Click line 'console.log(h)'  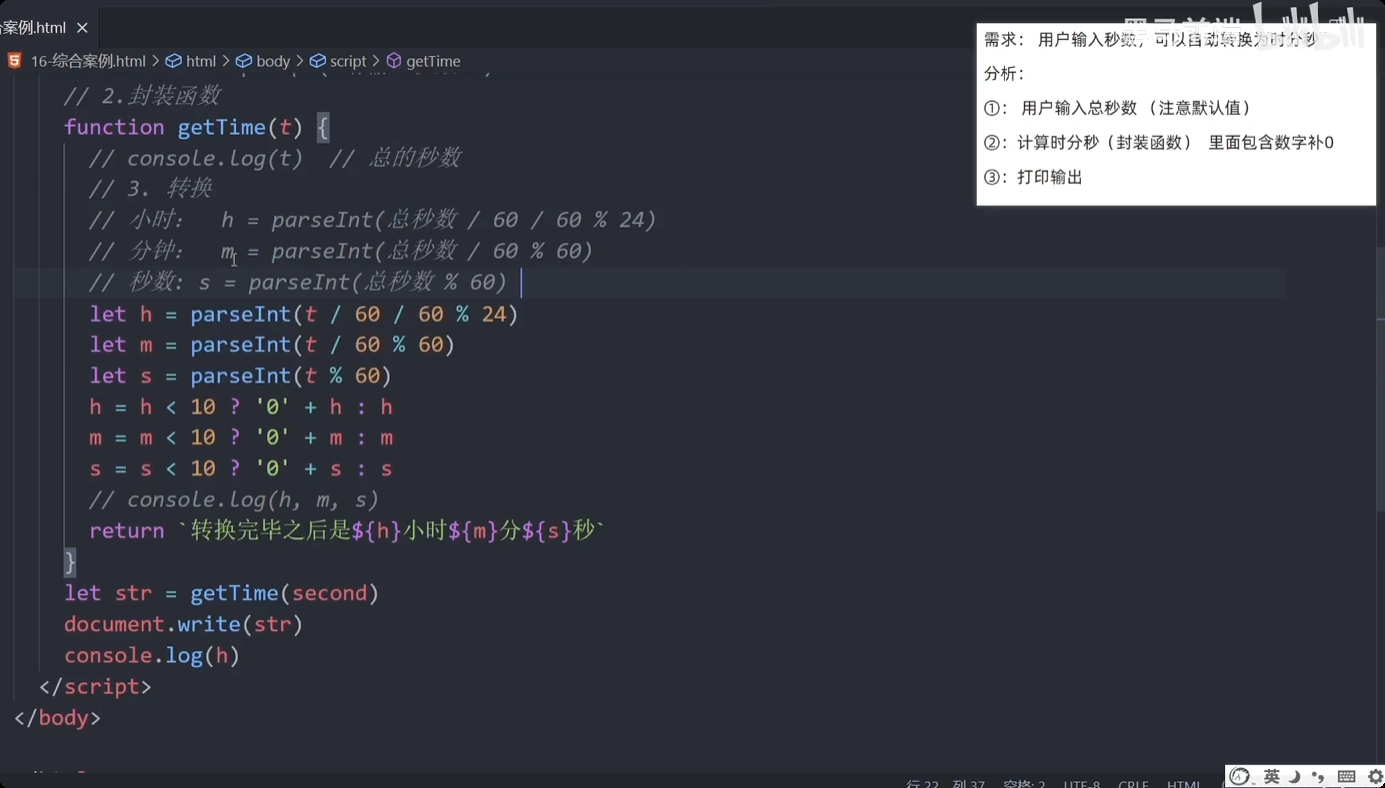tap(152, 655)
